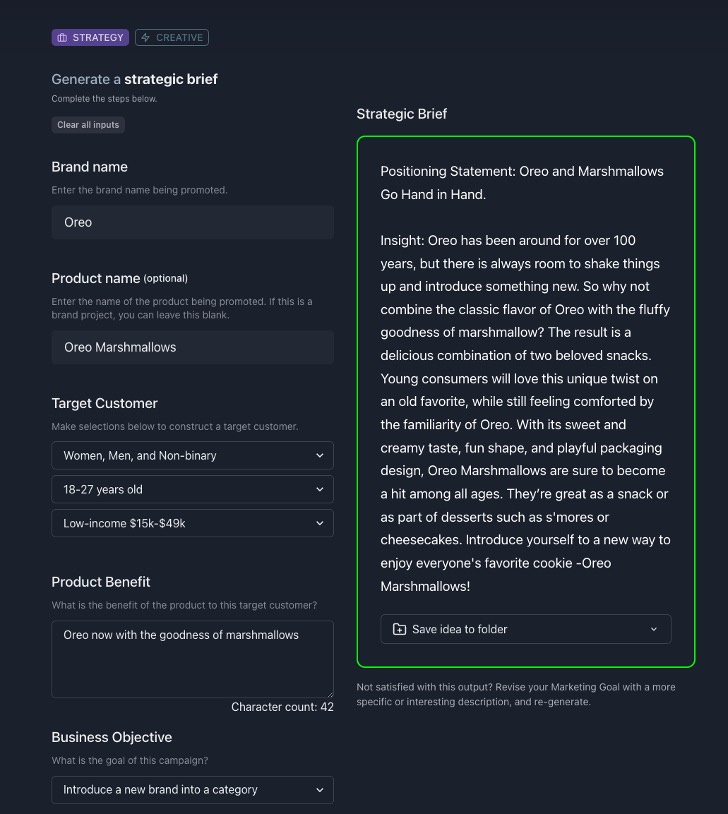Switch to the Strategy tab
This screenshot has height=814, width=728.
pos(90,38)
